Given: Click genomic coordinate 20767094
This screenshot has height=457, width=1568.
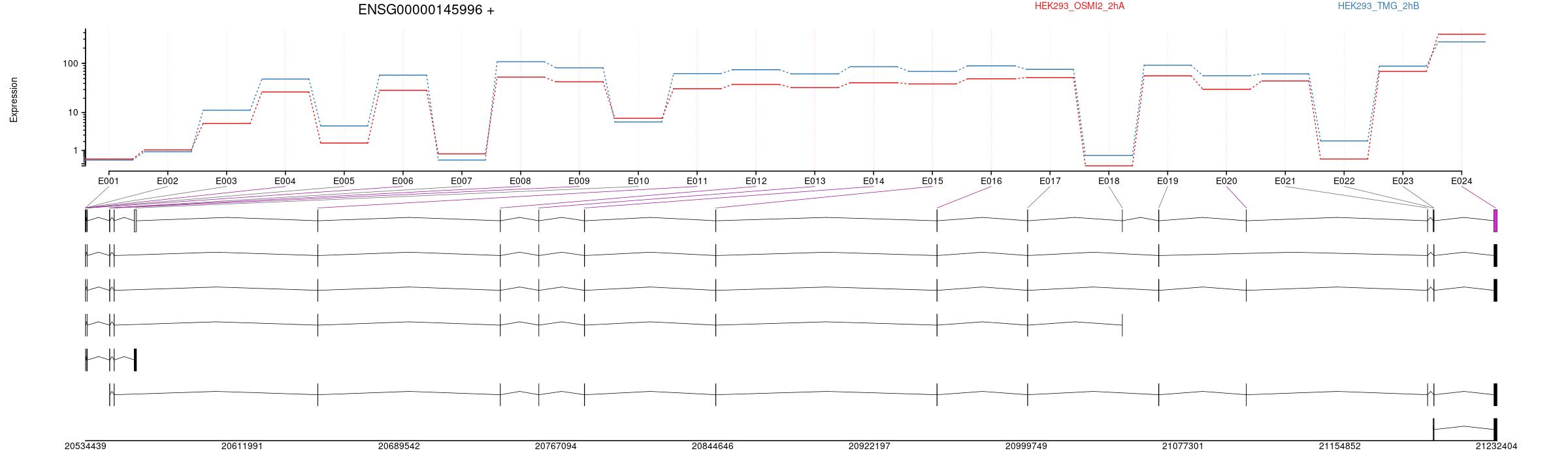Looking at the screenshot, I should pos(556,447).
